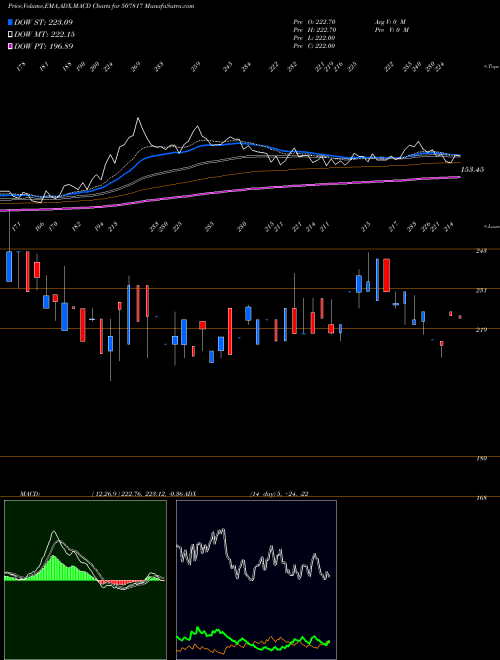The height and width of the screenshot is (660, 500).
Task: Click the magenta DOW PT legend swatch
Action: click(x=11, y=46)
